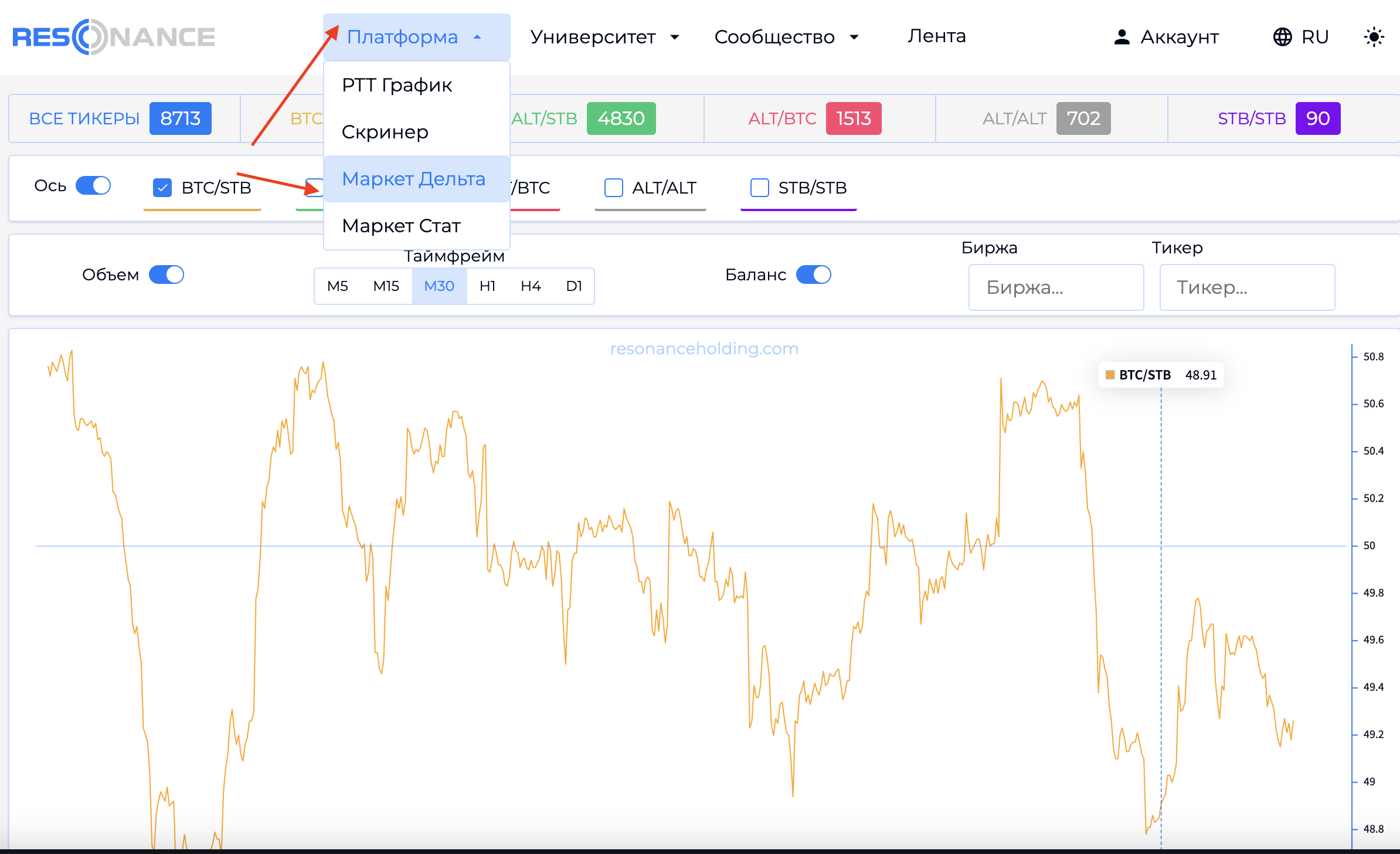
Task: Click the globe language icon
Action: tap(1282, 37)
